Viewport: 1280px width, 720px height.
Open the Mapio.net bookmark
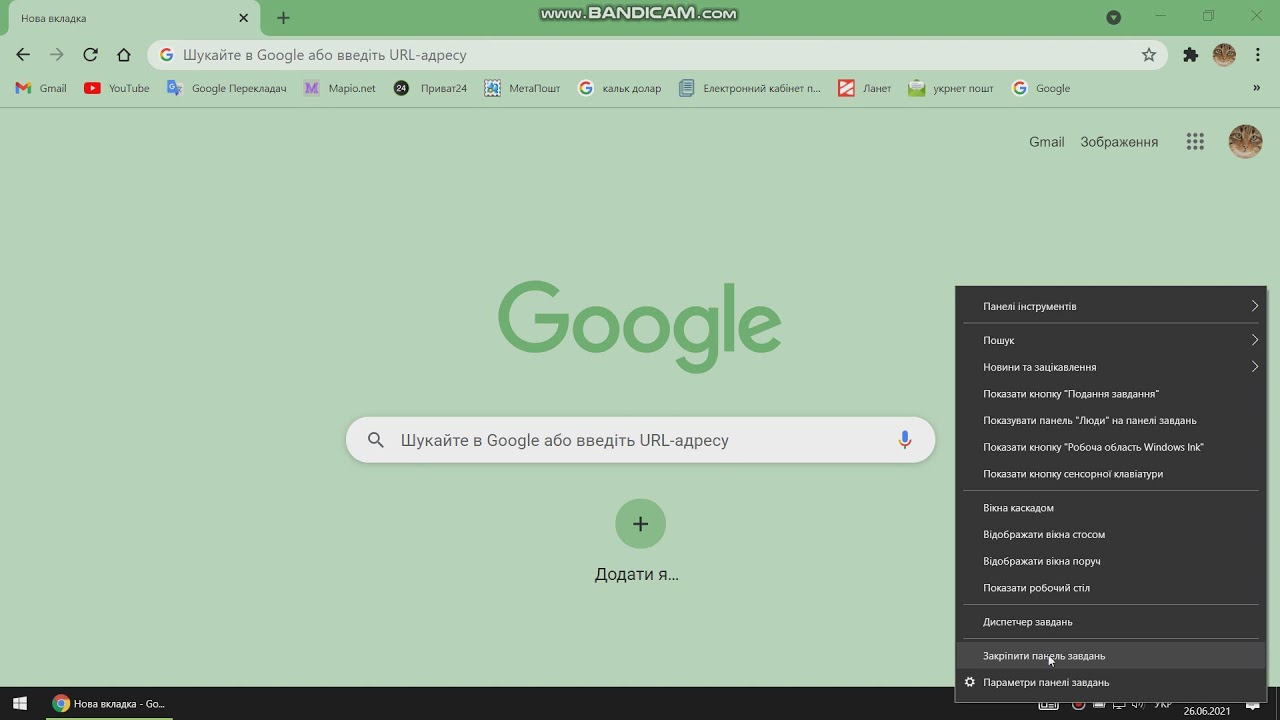point(340,88)
